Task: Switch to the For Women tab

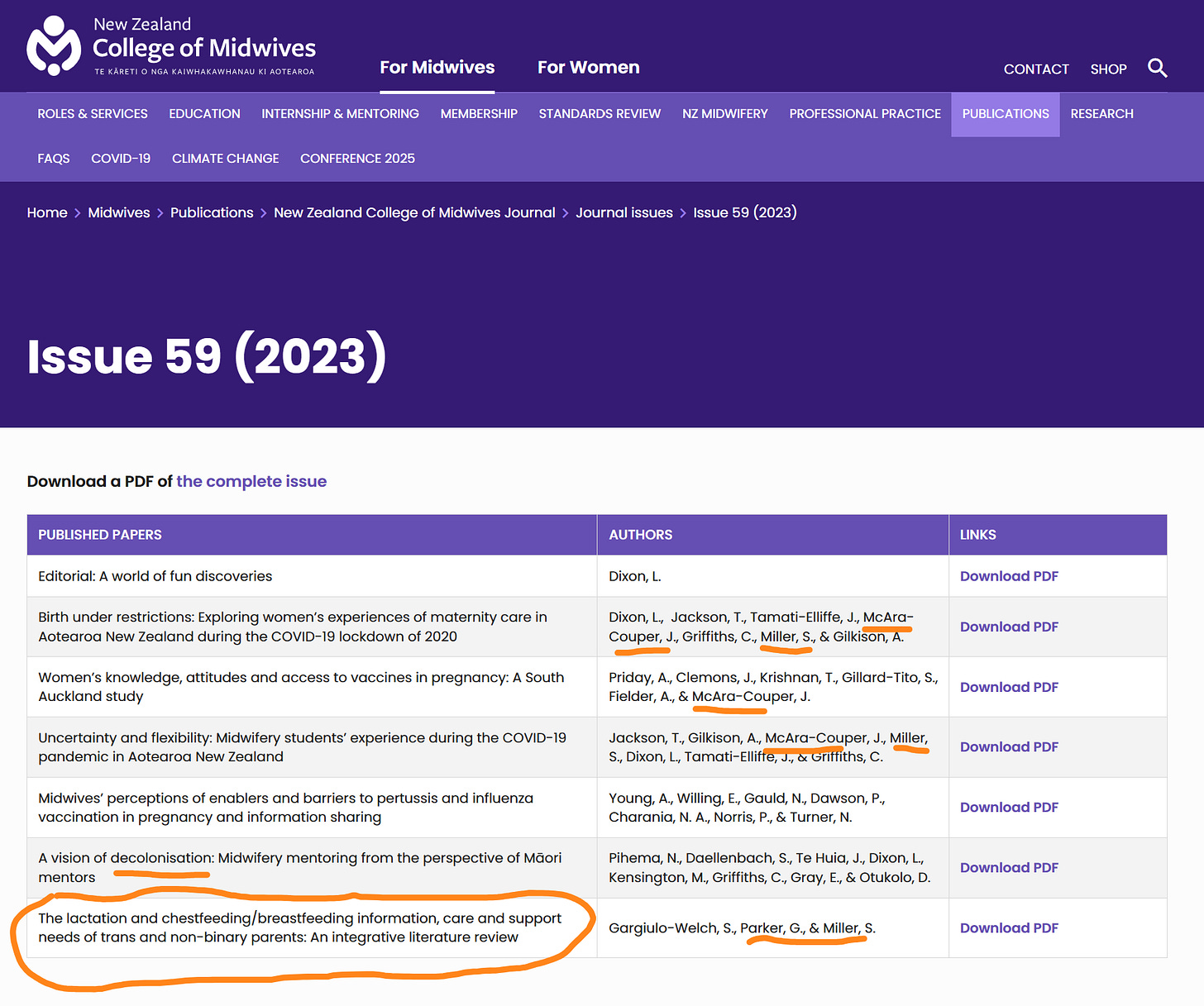Action: click(588, 68)
